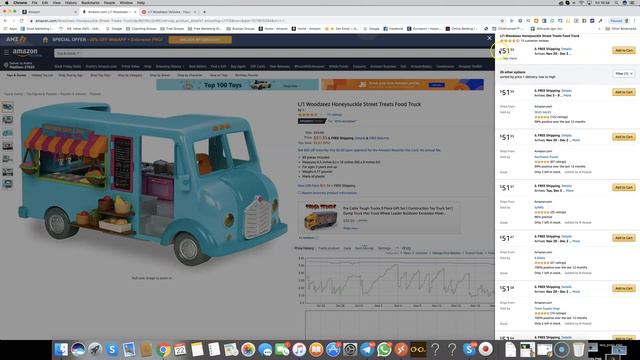Click the orange unlock button in offer banner
The height and width of the screenshot is (360, 640).
(x=200, y=40)
